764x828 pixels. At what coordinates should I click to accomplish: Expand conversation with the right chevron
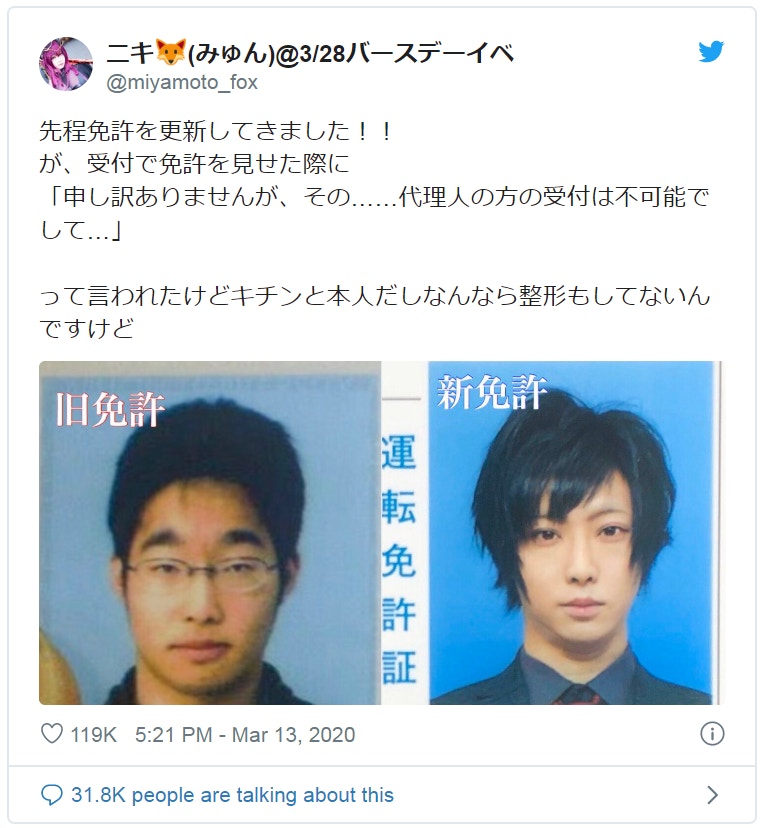pyautogui.click(x=712, y=795)
